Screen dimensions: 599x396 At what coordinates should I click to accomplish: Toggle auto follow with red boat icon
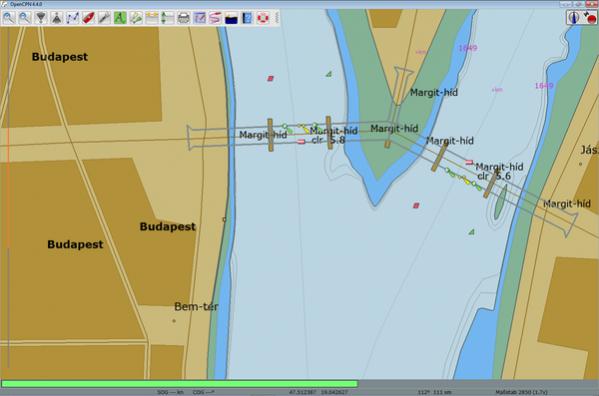[88, 18]
